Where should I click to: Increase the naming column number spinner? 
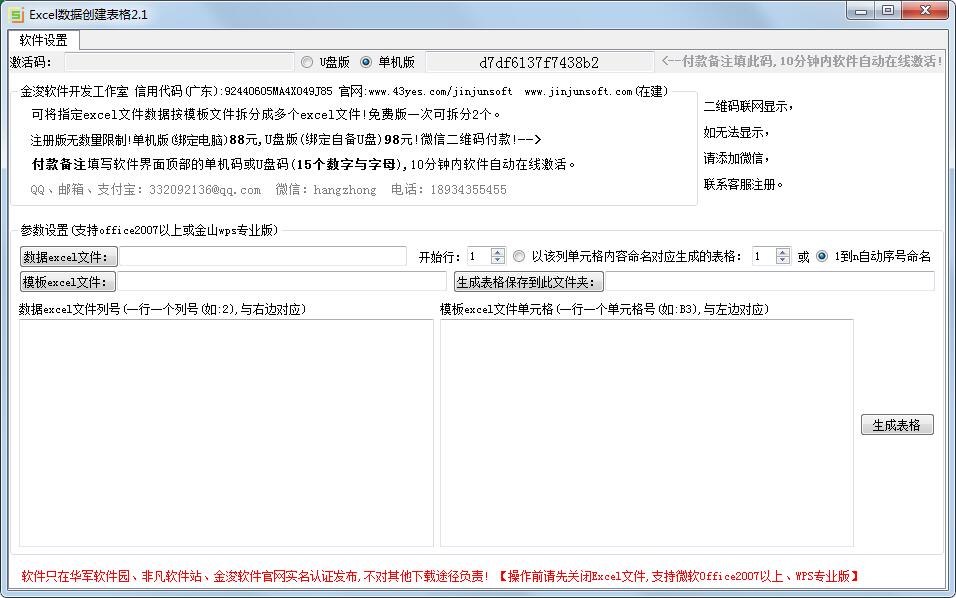click(x=783, y=252)
